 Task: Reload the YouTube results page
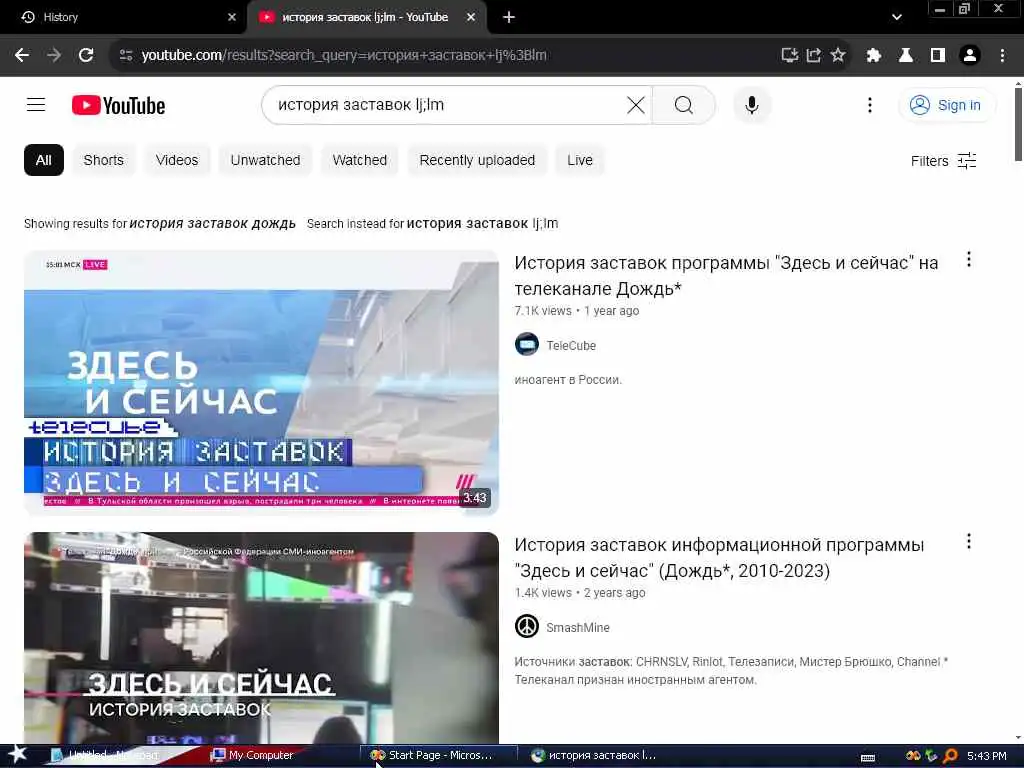pos(86,55)
